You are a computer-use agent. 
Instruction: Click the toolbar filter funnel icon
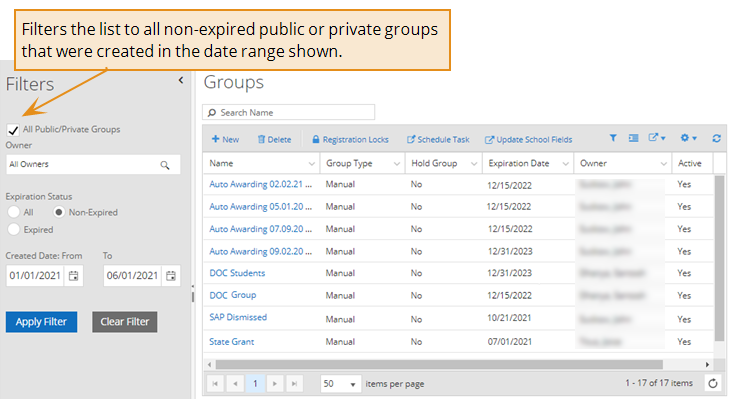[x=613, y=138]
